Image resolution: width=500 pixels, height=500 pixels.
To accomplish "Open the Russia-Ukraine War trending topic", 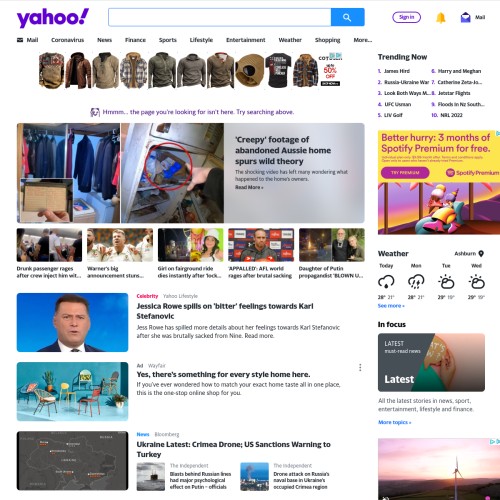I will 406,82.
